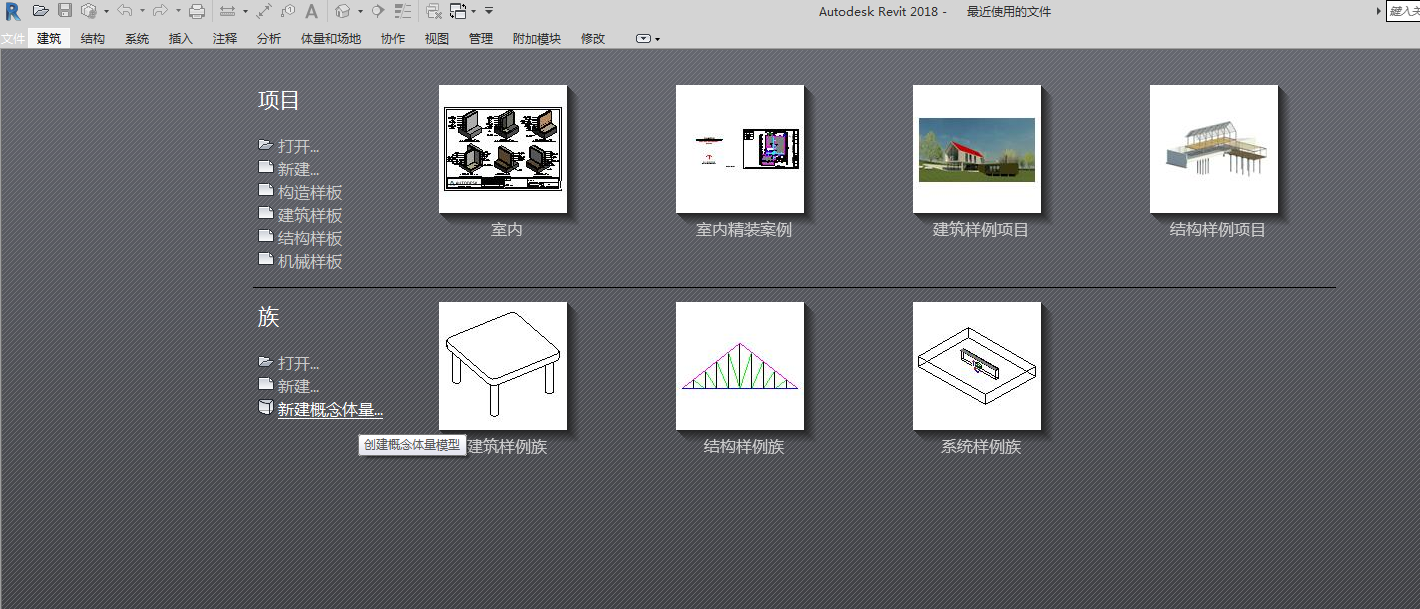Open the 体量和场地 ribbon tab
This screenshot has height=609, width=1420.
click(x=331, y=39)
